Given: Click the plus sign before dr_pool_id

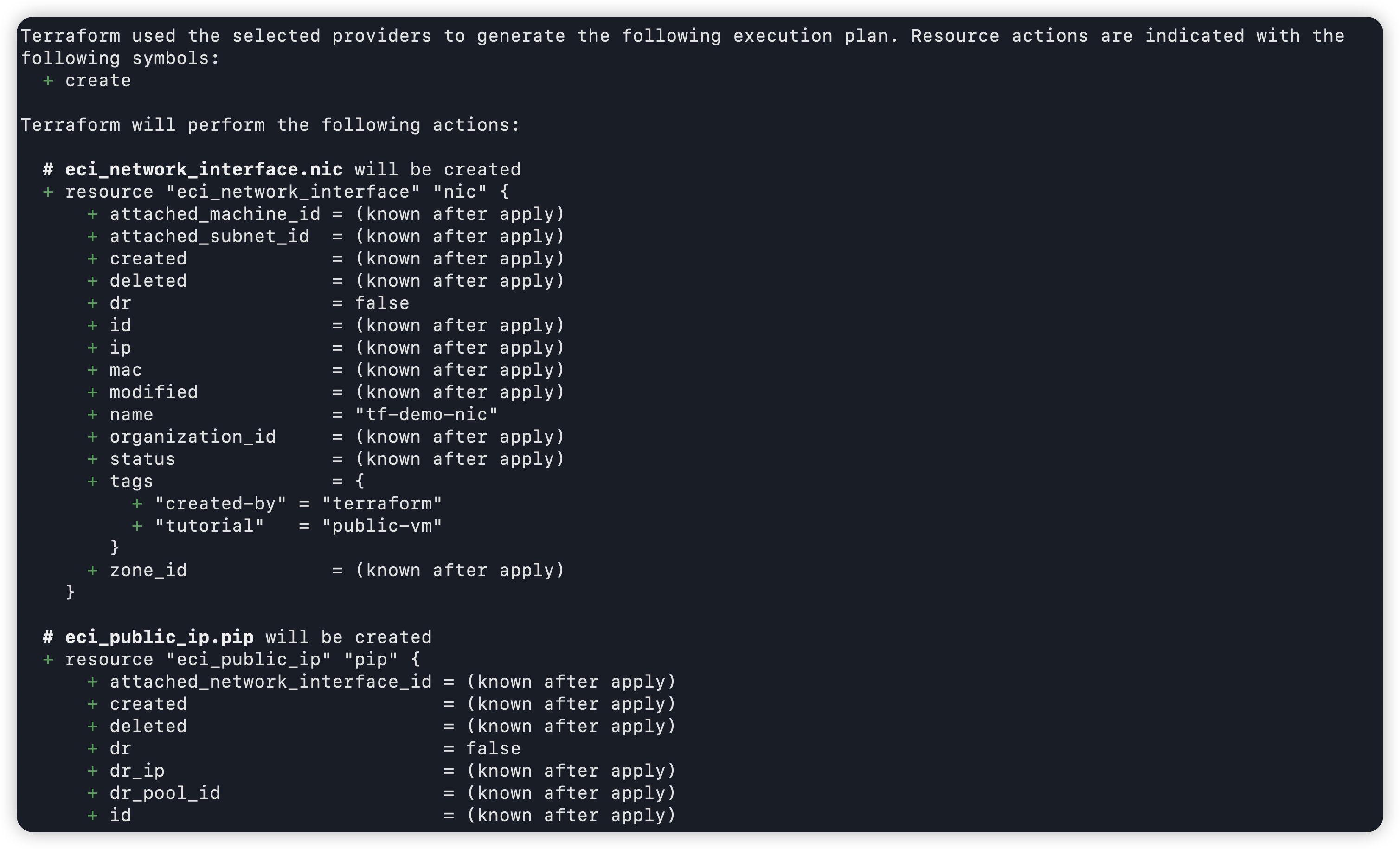Looking at the screenshot, I should [93, 793].
